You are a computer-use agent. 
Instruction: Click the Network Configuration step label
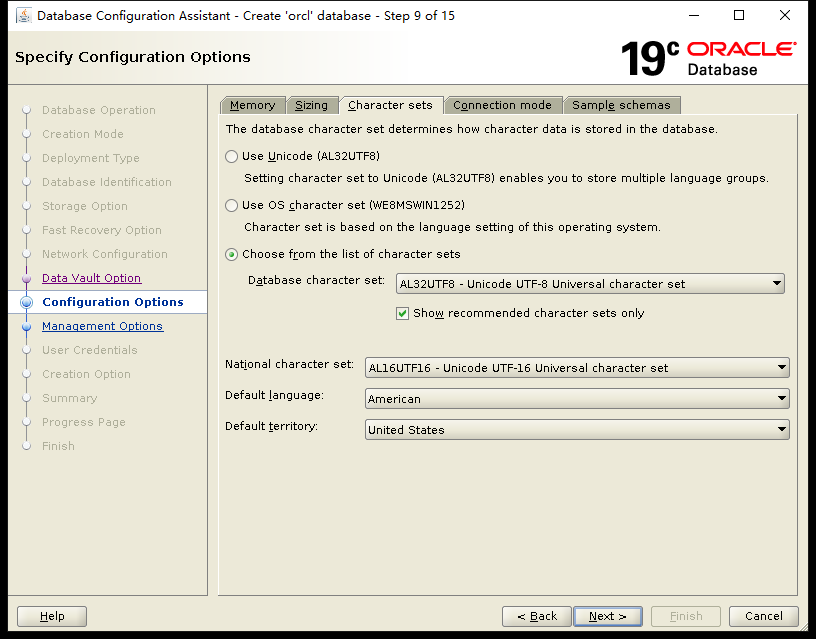pyautogui.click(x=105, y=254)
